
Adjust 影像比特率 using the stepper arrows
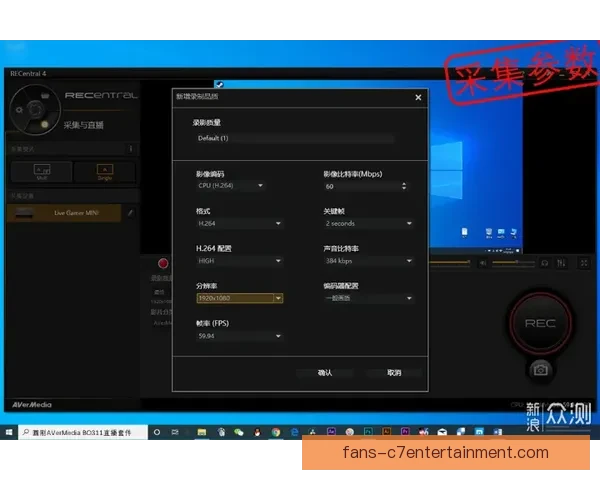pyautogui.click(x=404, y=186)
